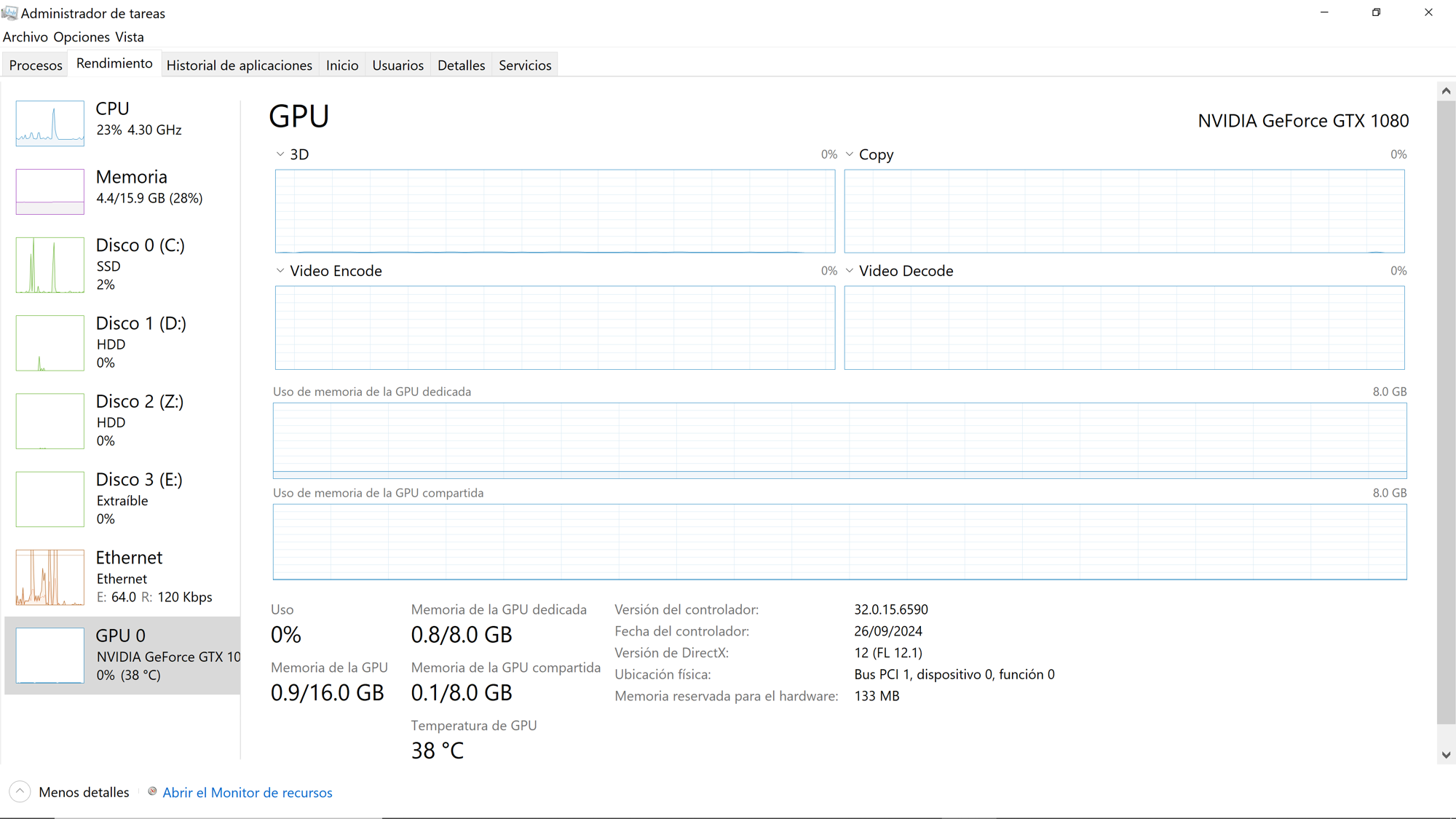Image resolution: width=1456 pixels, height=819 pixels.
Task: Click the Menos detalles chevron icon
Action: [x=20, y=791]
